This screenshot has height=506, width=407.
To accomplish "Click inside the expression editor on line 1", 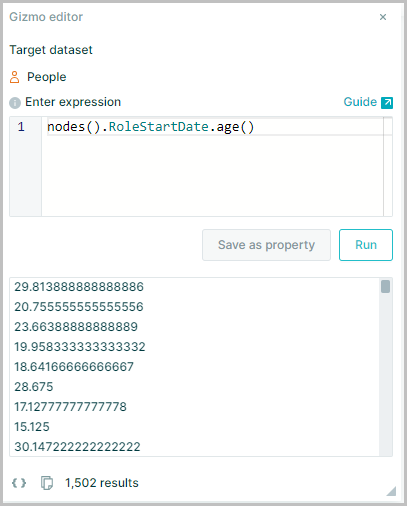I will [x=215, y=127].
